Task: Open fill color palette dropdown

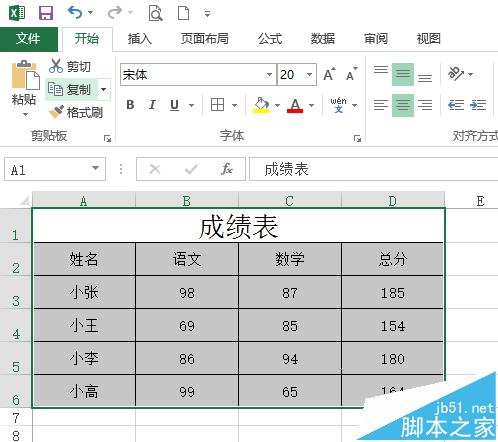Action: pyautogui.click(x=277, y=105)
